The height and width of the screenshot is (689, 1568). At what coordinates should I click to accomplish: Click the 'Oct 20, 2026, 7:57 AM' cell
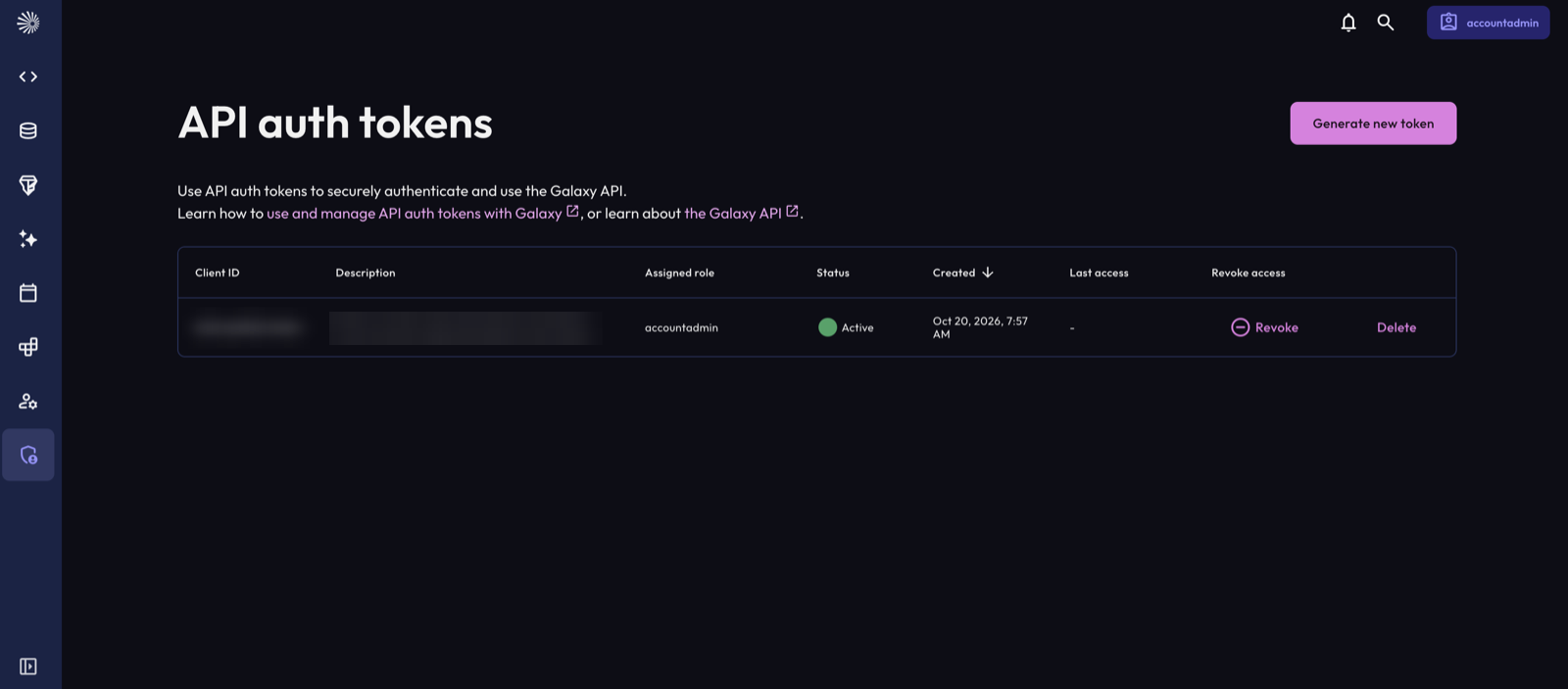[980, 327]
